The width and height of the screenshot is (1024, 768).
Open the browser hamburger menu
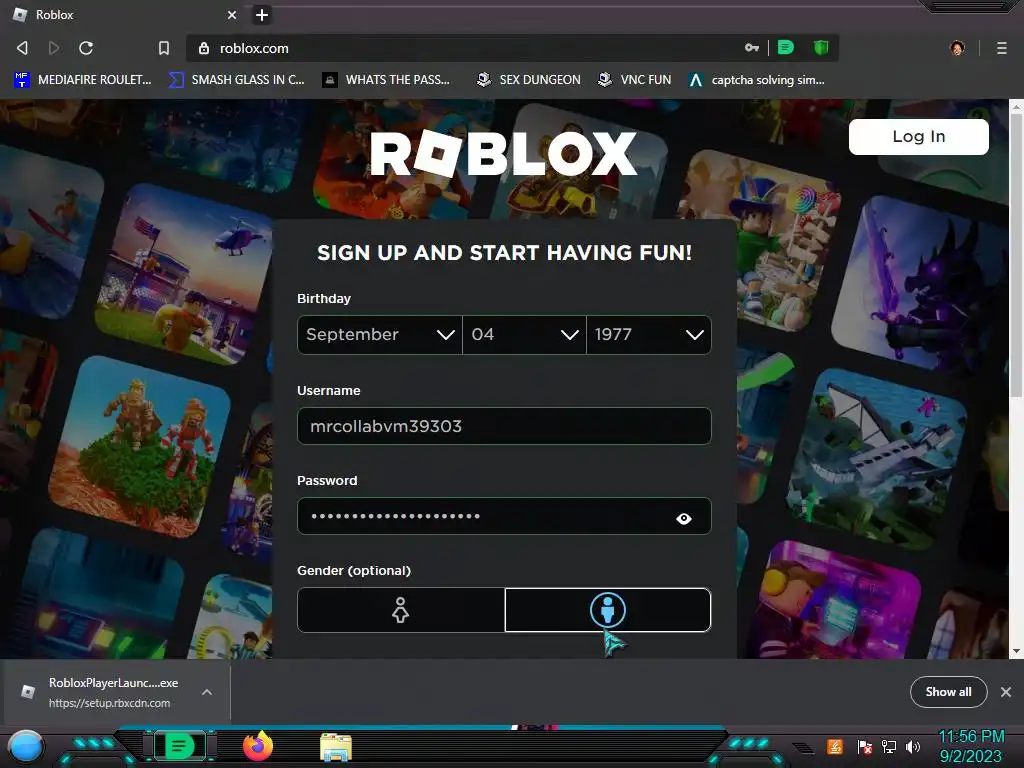pyautogui.click(x=1002, y=48)
